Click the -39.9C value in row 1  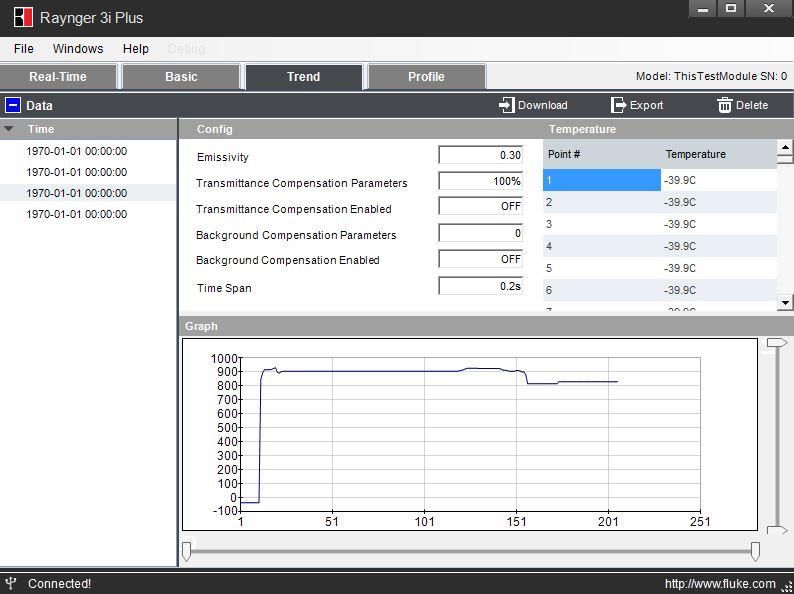tap(680, 180)
